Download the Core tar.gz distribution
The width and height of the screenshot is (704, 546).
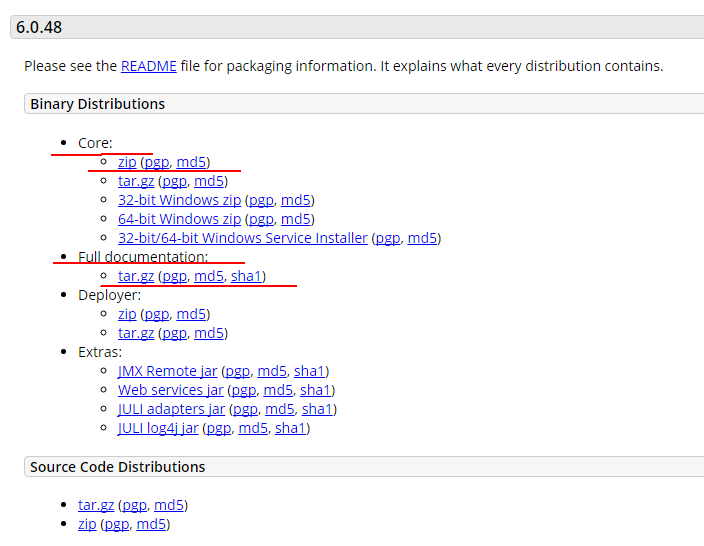(136, 181)
